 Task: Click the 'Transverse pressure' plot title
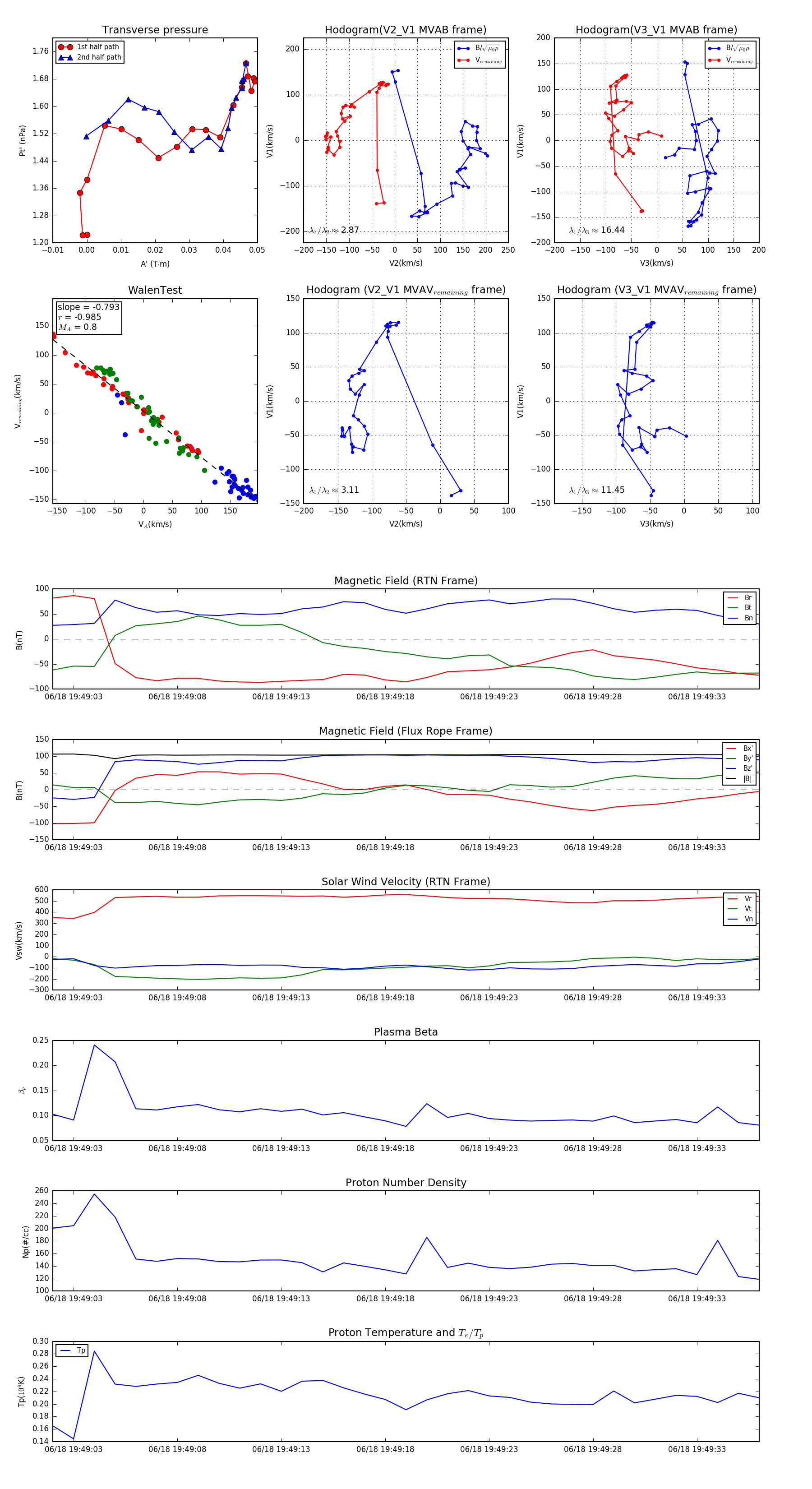155,29
